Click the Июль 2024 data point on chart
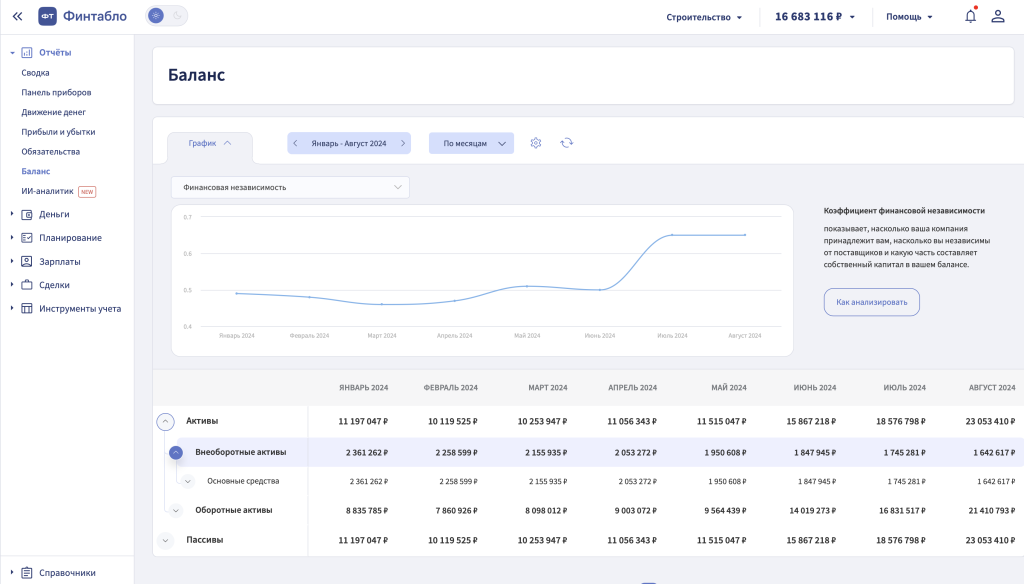The height and width of the screenshot is (584, 1024). pos(672,235)
